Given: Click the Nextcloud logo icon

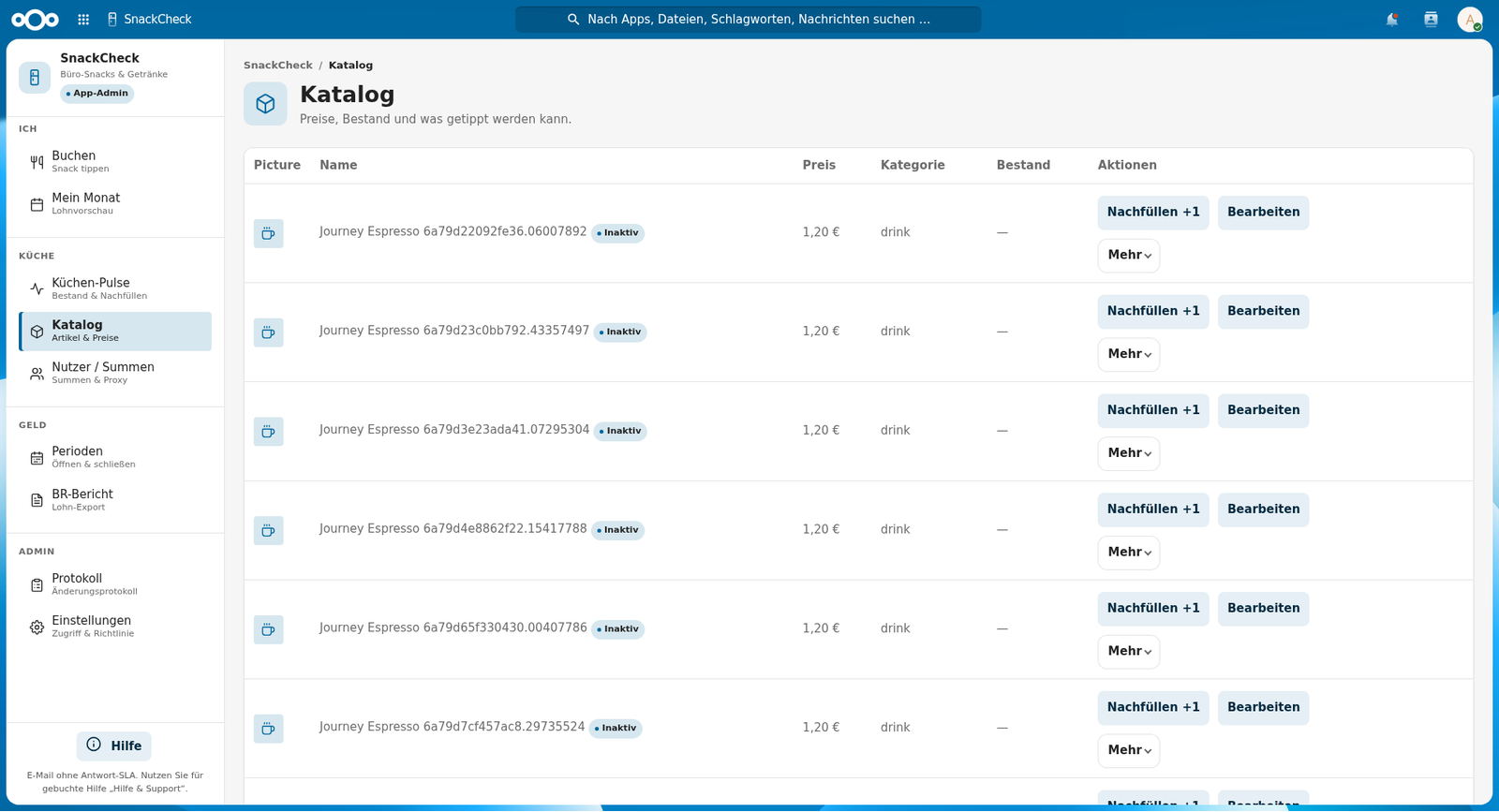Looking at the screenshot, I should click(35, 20).
